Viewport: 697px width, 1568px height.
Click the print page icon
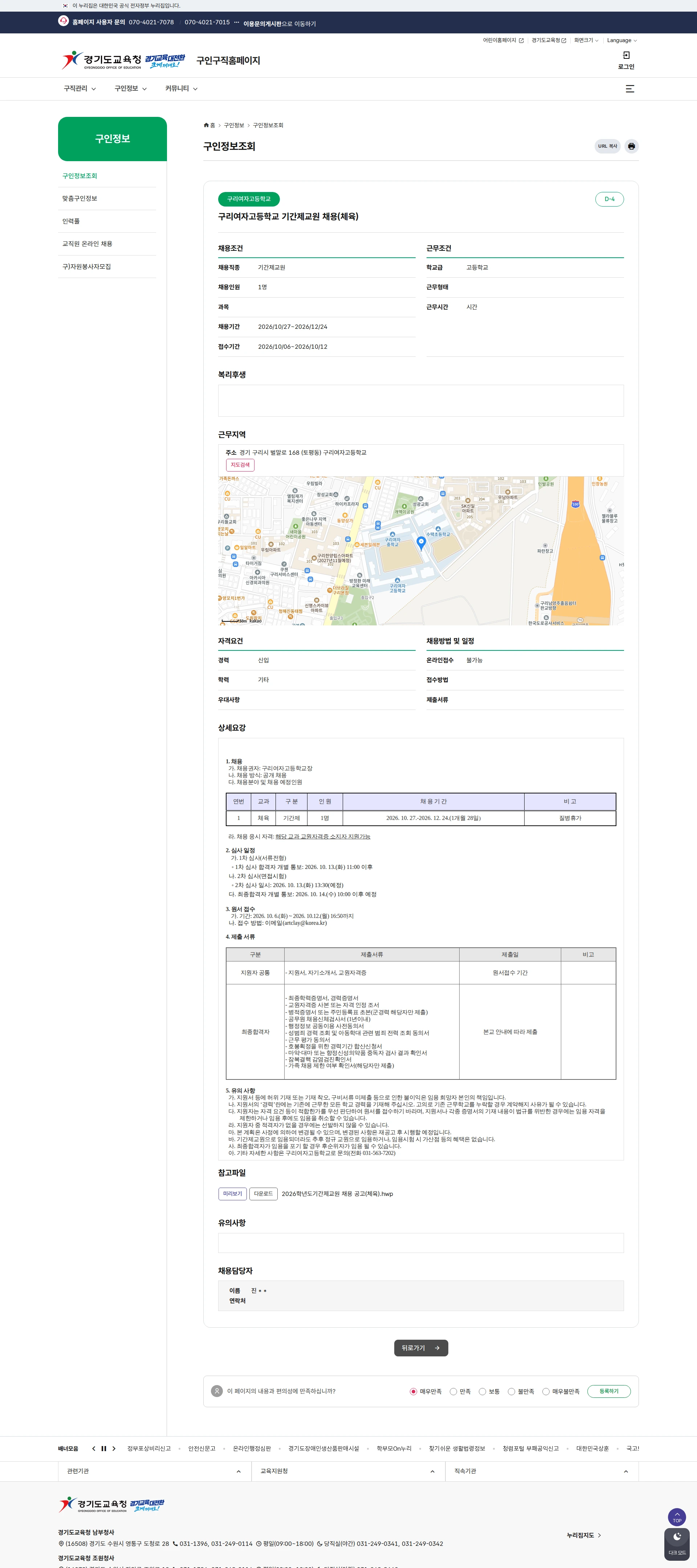[x=631, y=146]
